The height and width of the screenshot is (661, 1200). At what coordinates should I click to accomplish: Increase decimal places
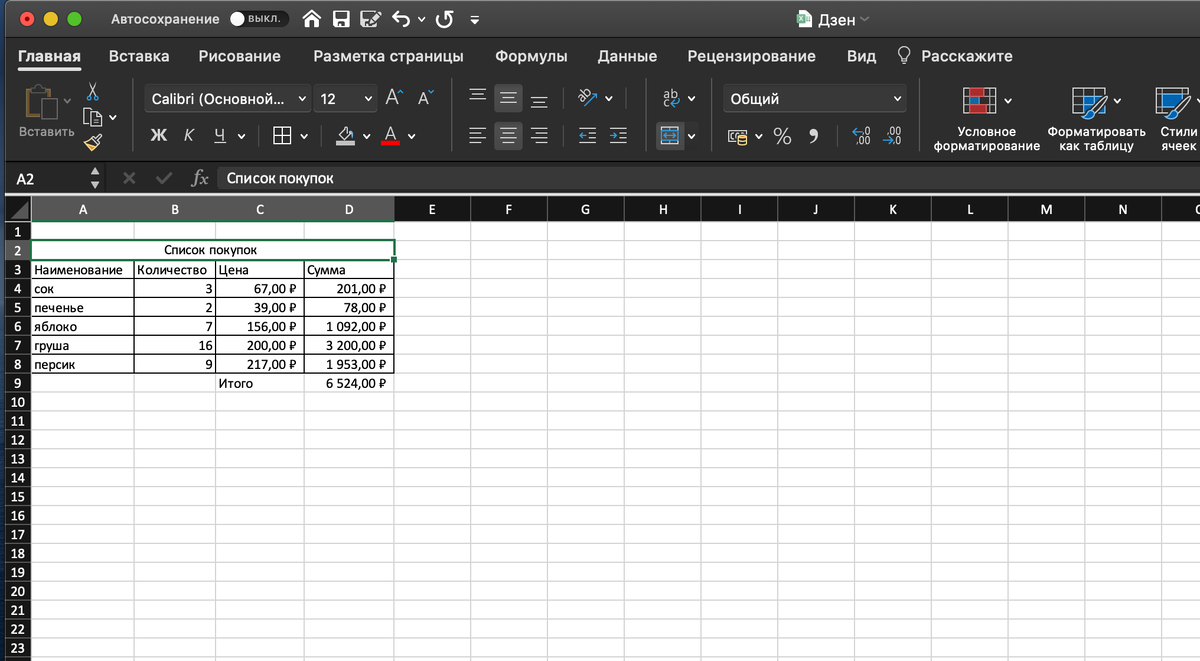pos(861,136)
